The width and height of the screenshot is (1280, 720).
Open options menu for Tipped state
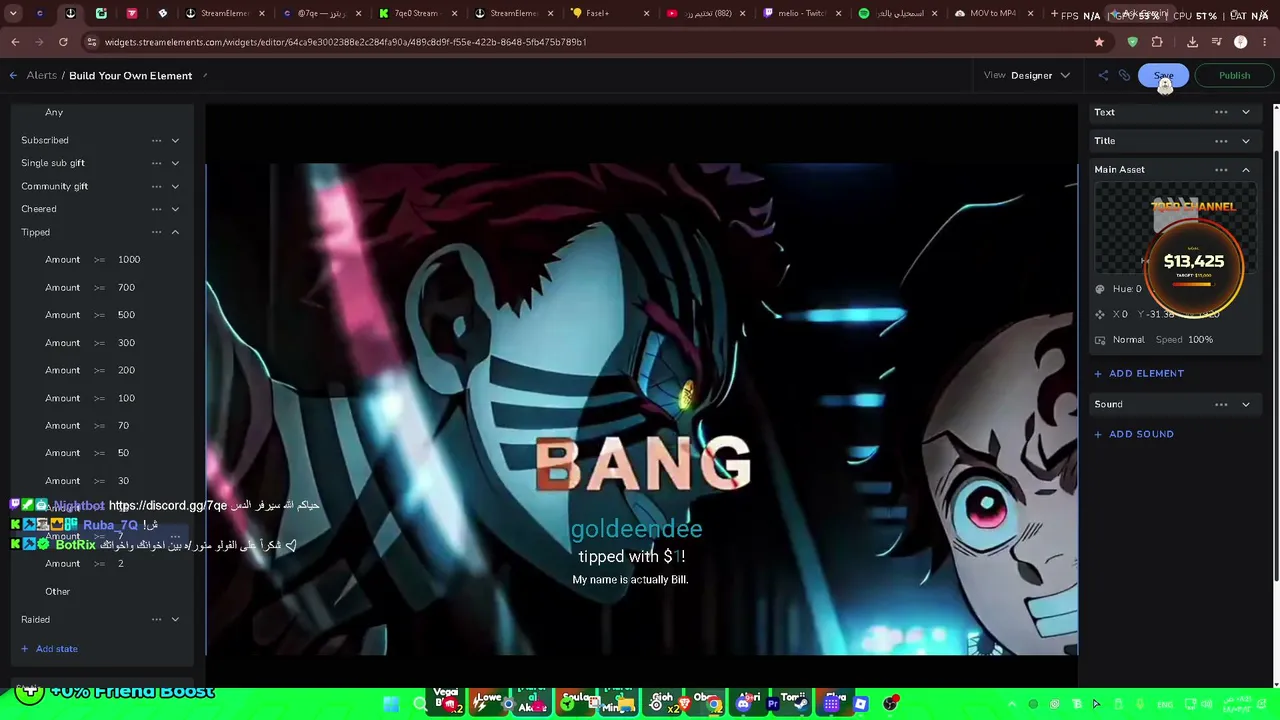click(156, 232)
